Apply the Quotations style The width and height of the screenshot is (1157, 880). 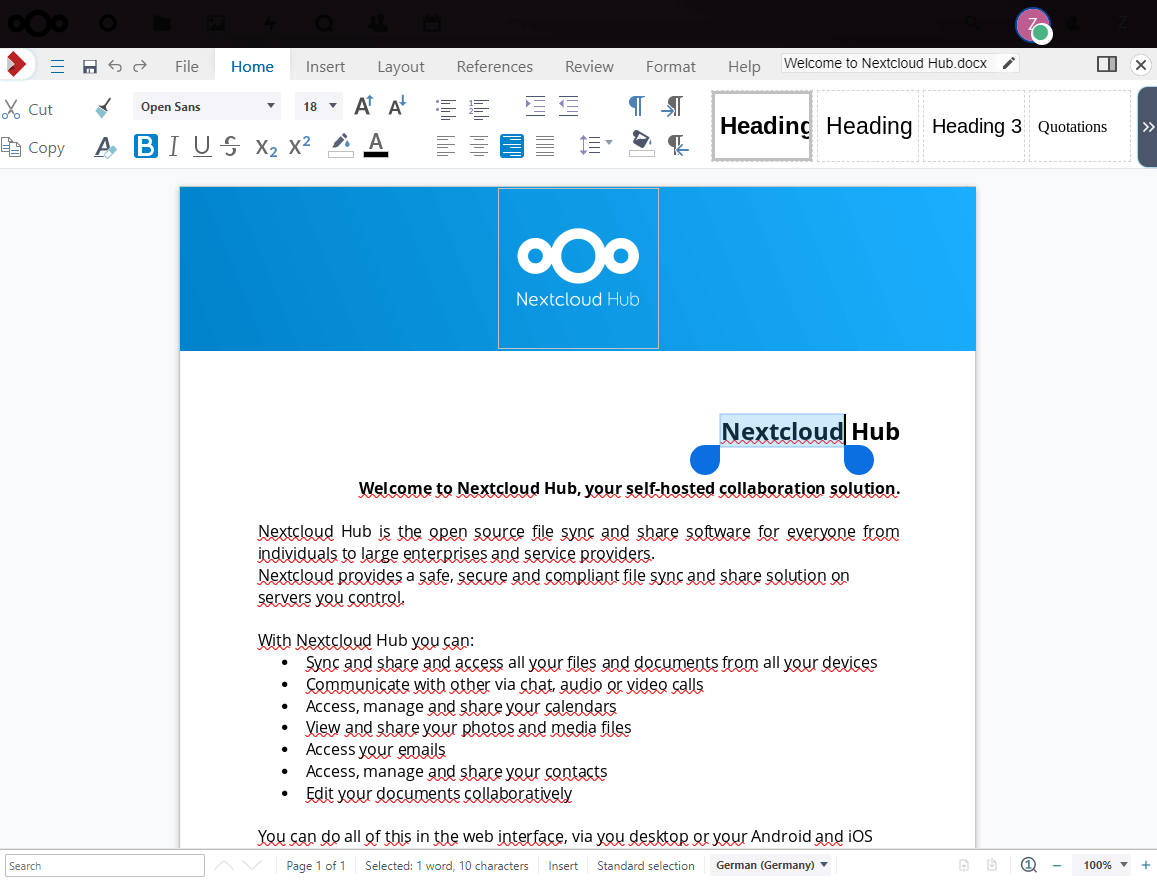coord(1080,126)
